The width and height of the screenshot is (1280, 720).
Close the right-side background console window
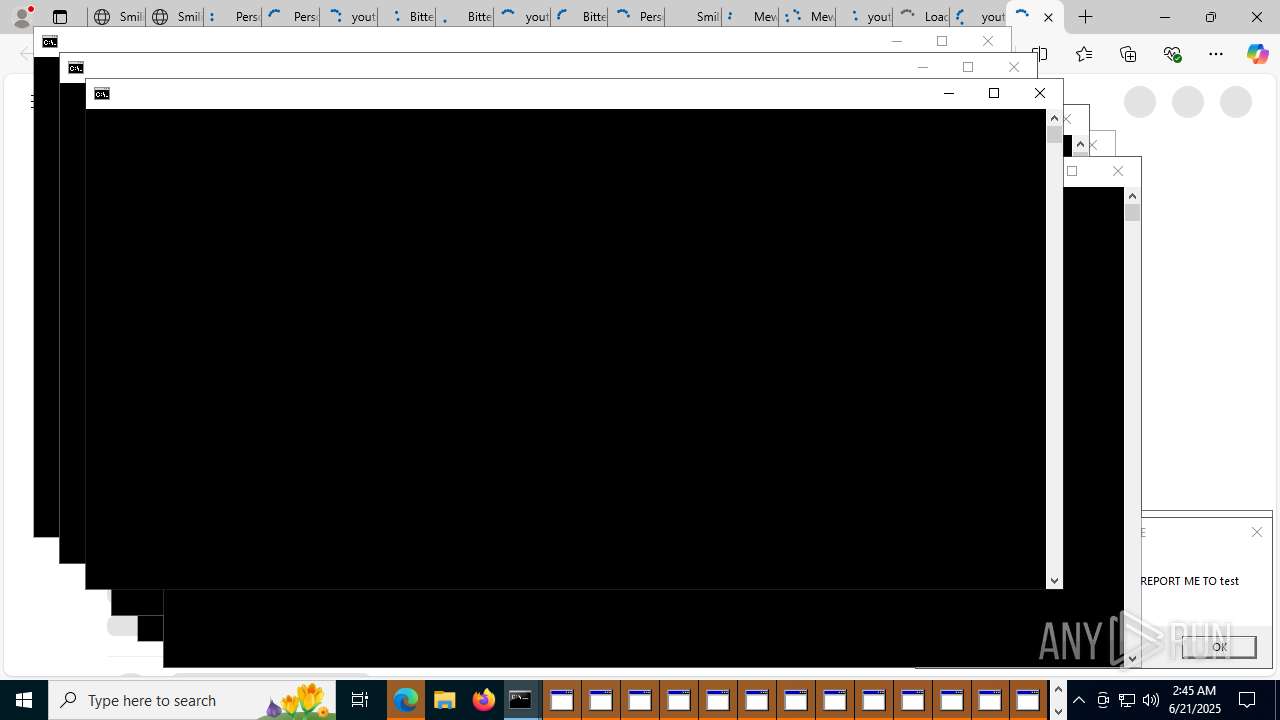1118,171
